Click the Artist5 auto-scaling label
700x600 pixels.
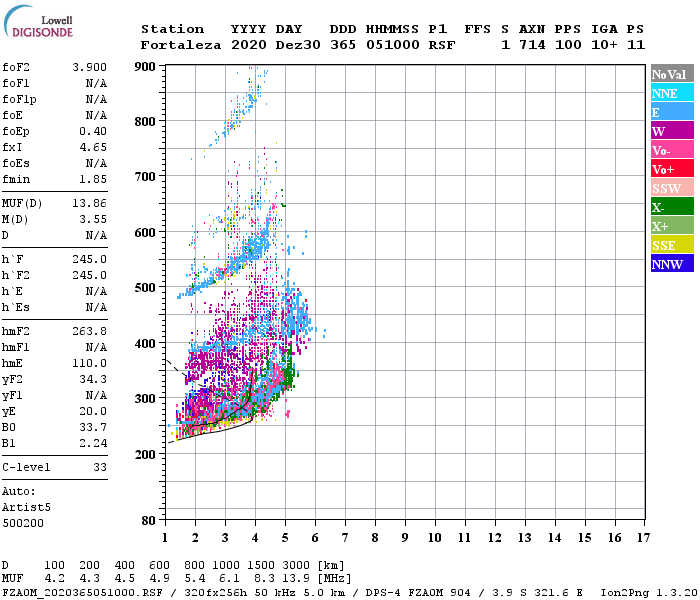pyautogui.click(x=26, y=508)
